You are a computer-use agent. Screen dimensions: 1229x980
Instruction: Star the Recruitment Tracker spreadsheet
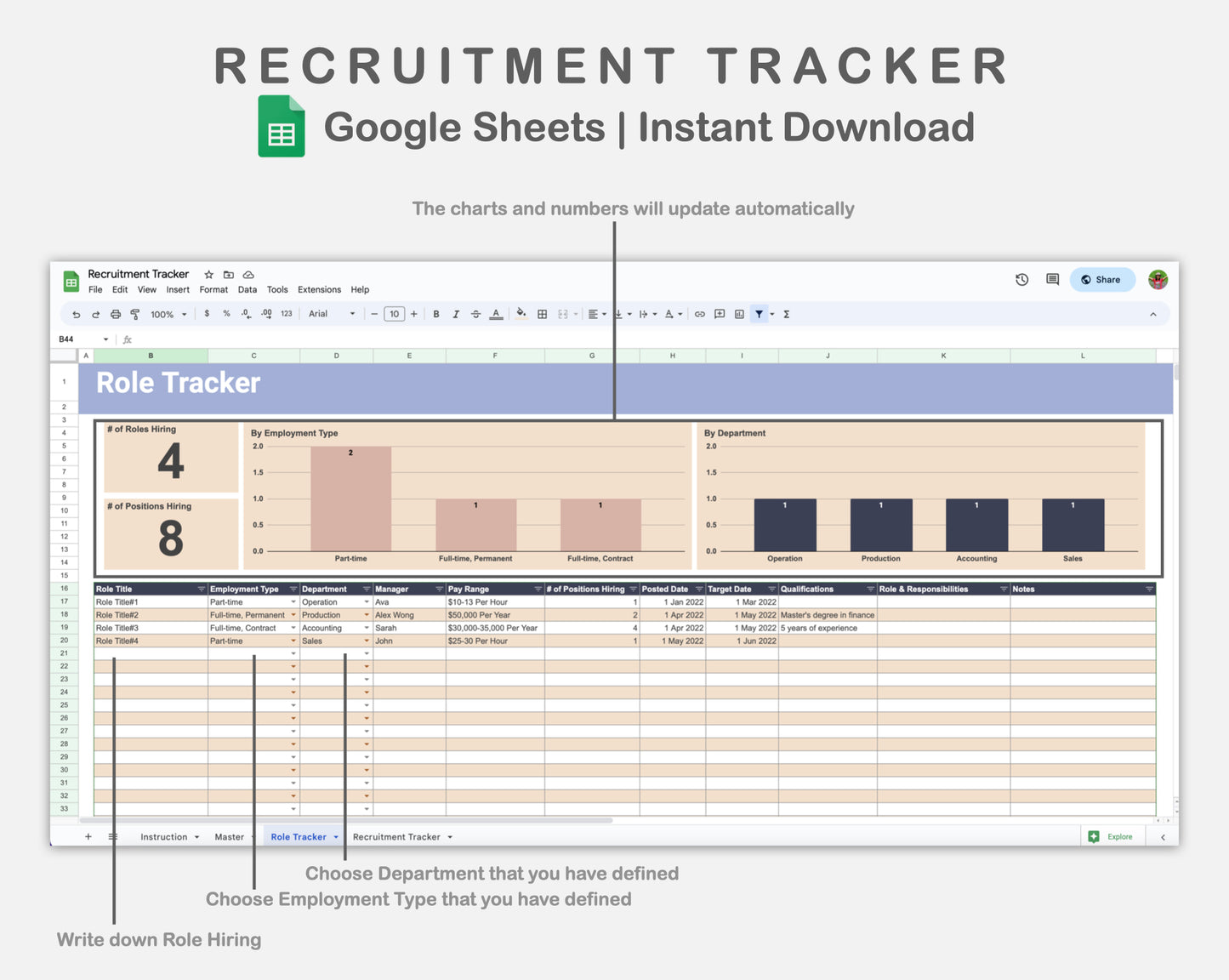click(x=208, y=275)
